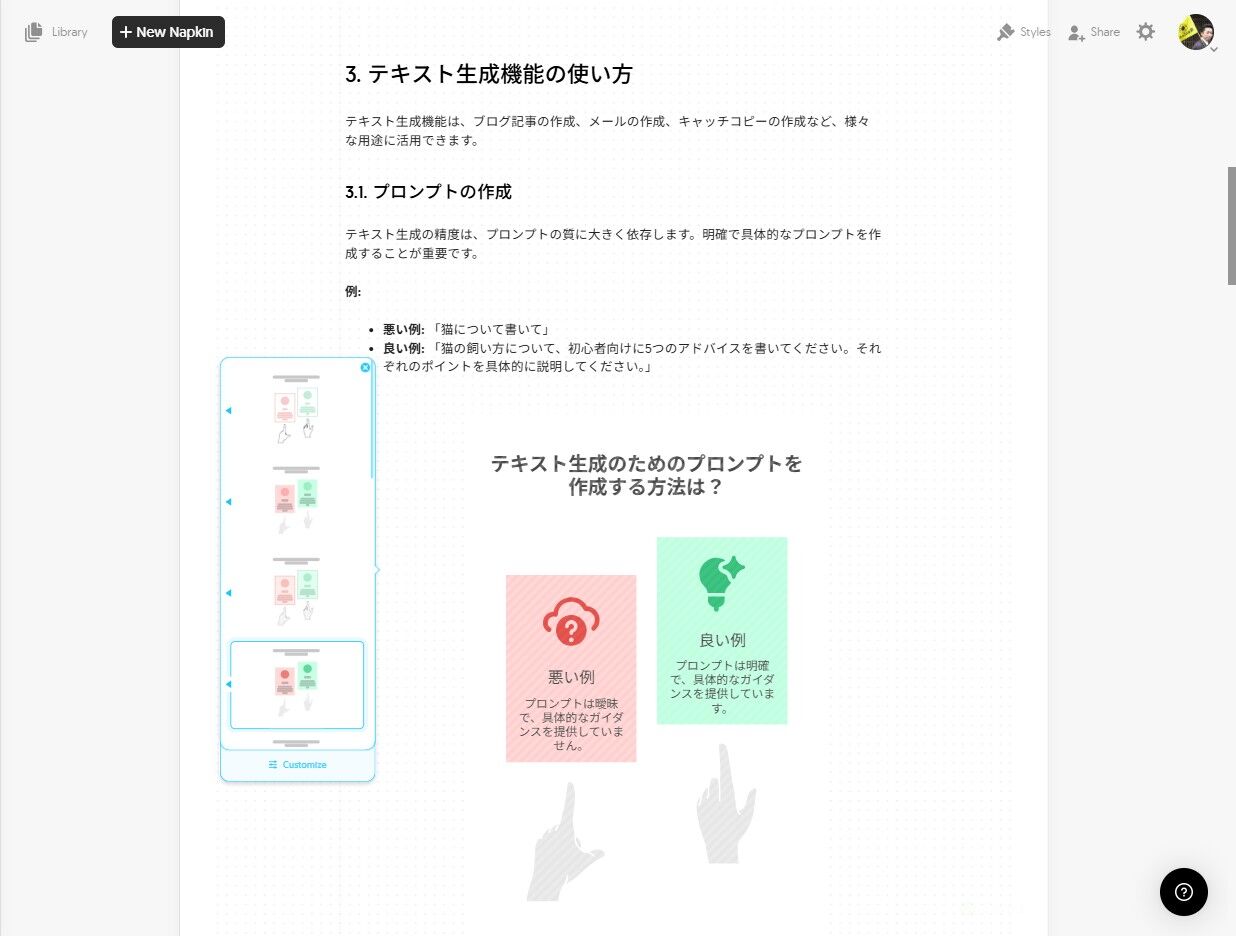
Task: Click subheading 3.1. プロンプトの作成
Action: (x=428, y=192)
